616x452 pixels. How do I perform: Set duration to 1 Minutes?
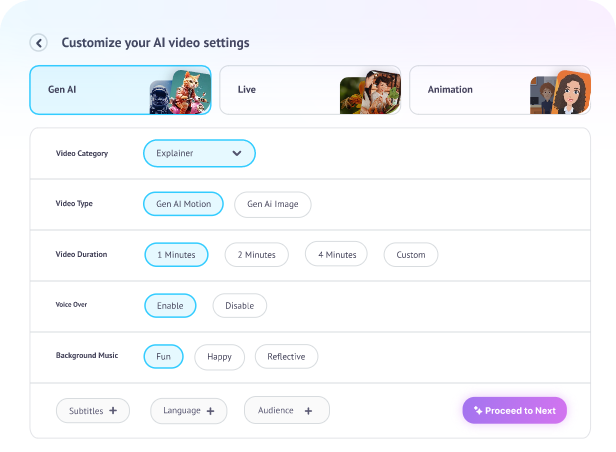176,255
